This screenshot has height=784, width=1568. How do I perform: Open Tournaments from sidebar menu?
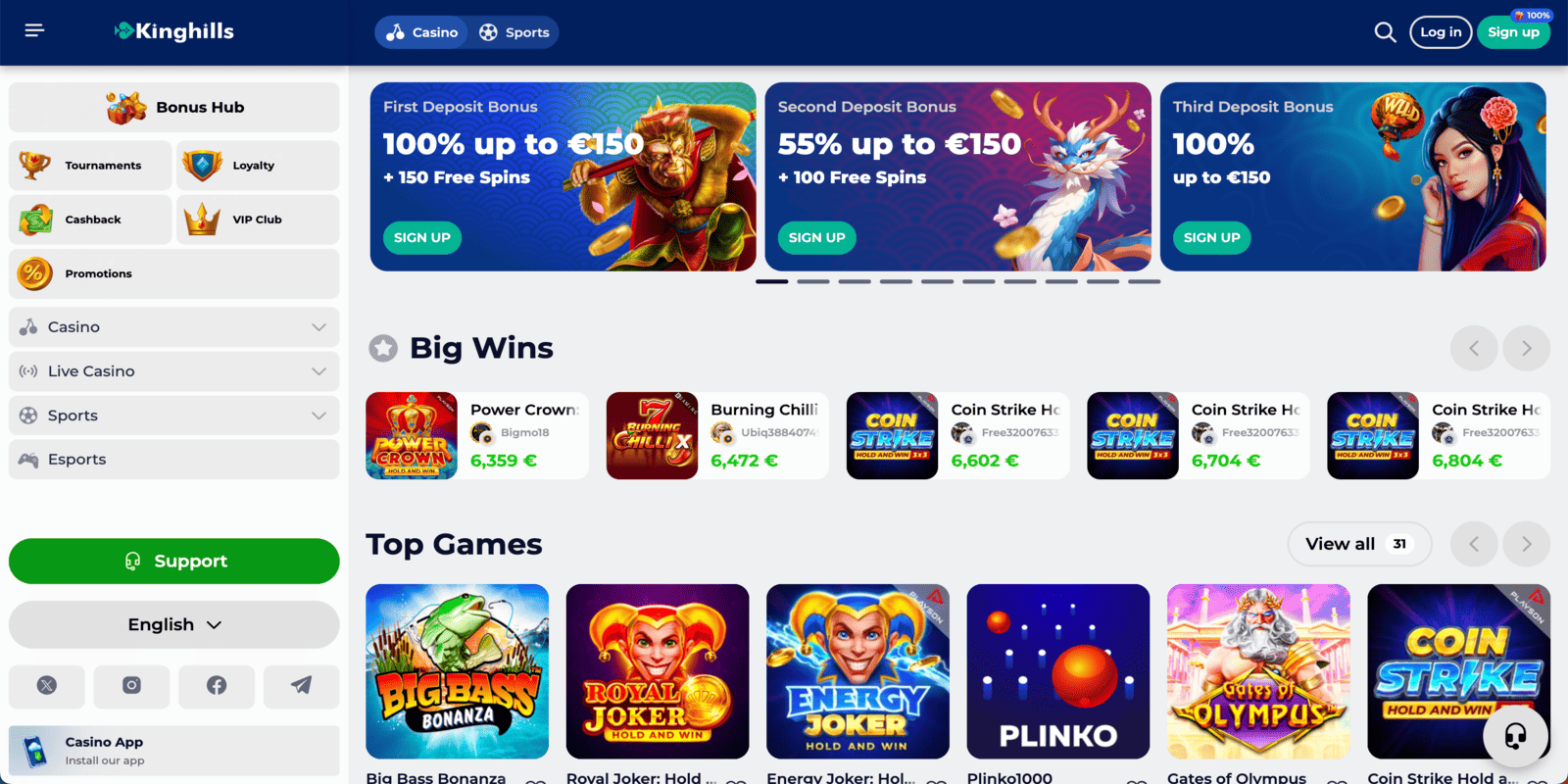(91, 166)
